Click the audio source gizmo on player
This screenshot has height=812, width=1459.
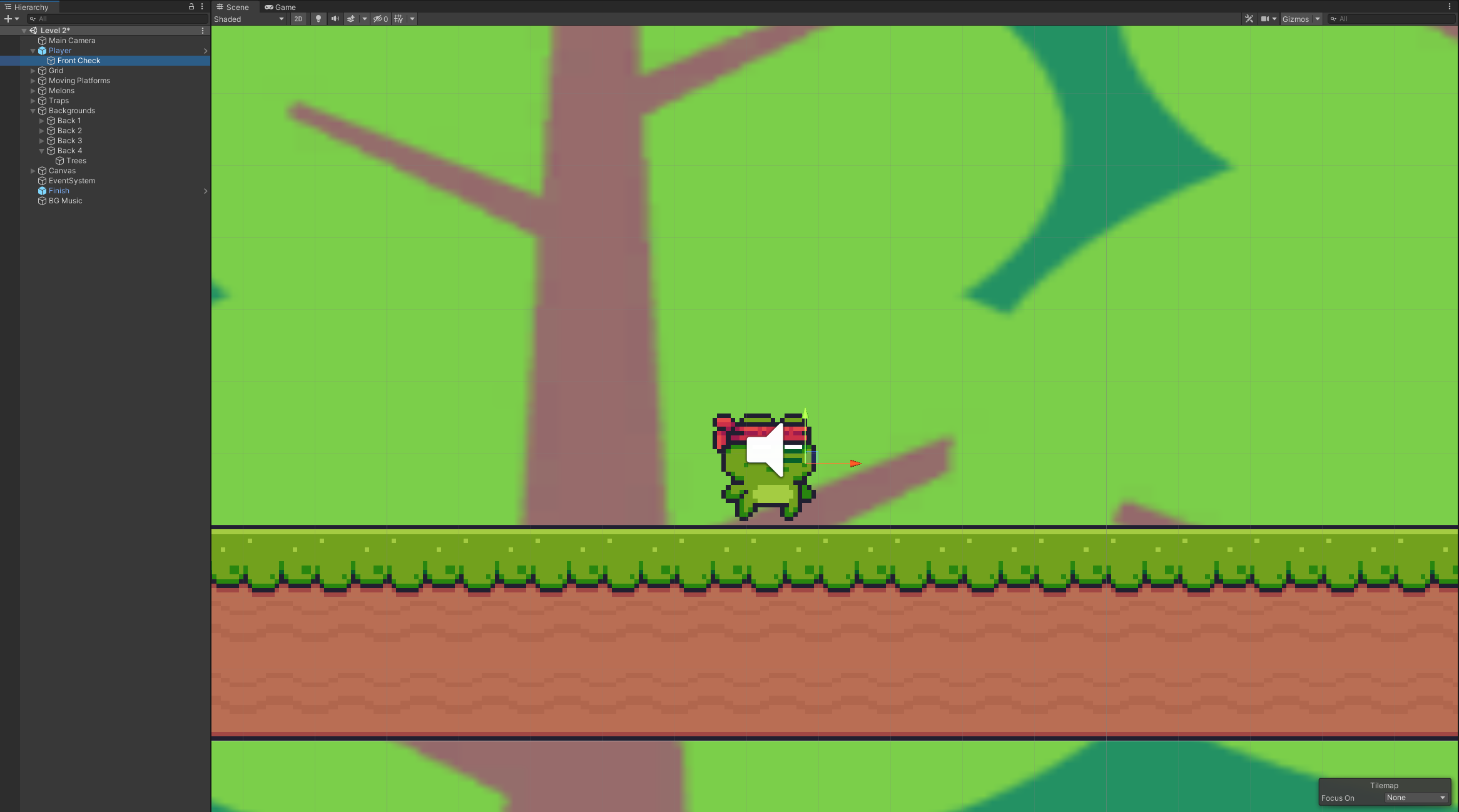(766, 449)
